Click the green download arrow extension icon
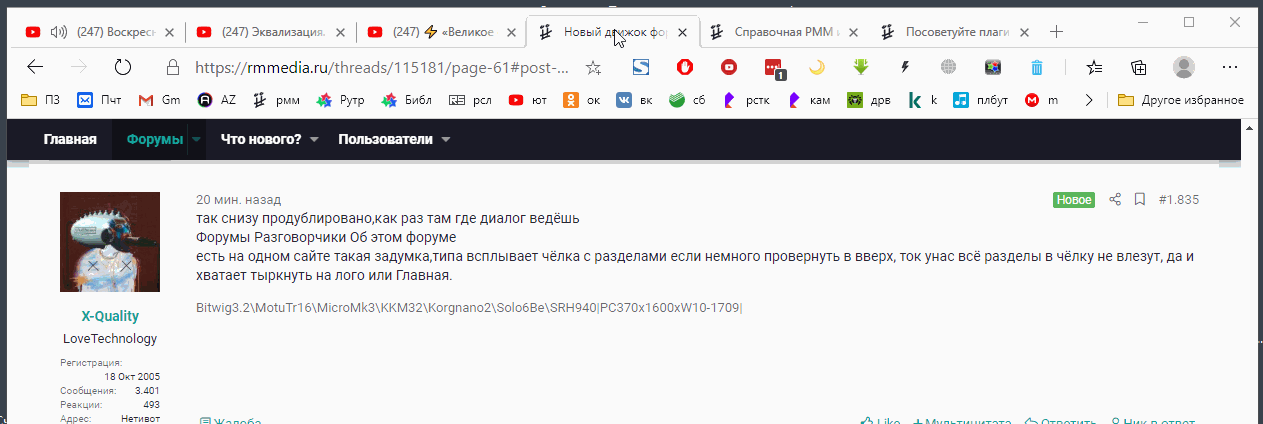The height and width of the screenshot is (424, 1263). click(860, 68)
